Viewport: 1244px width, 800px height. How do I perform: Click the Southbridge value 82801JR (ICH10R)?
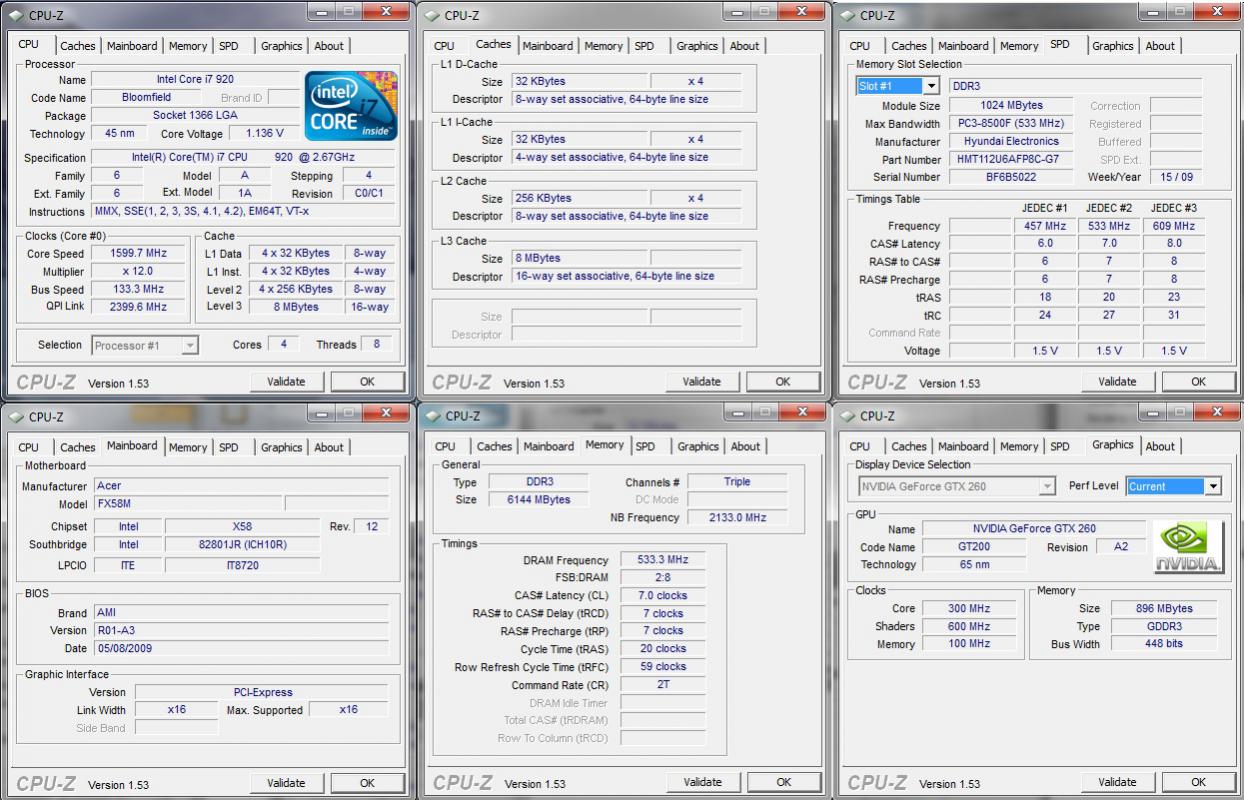point(243,545)
